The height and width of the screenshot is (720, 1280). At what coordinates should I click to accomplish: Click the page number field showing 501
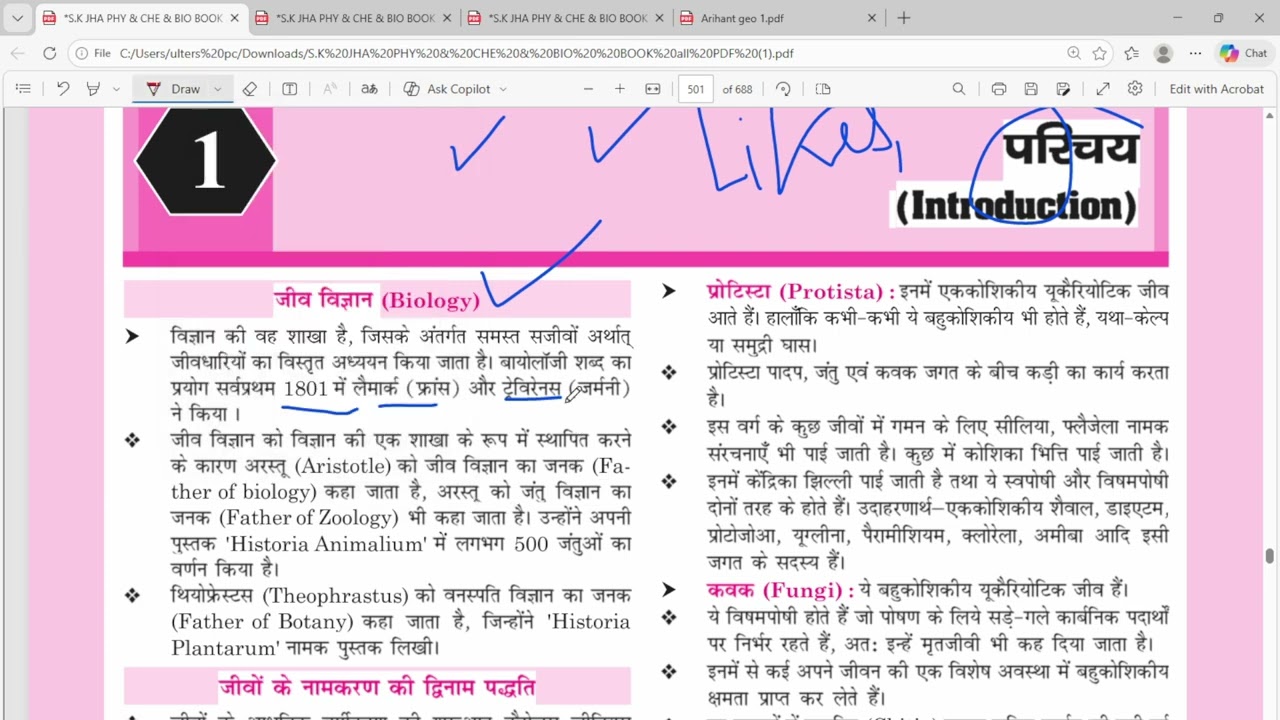click(x=696, y=89)
